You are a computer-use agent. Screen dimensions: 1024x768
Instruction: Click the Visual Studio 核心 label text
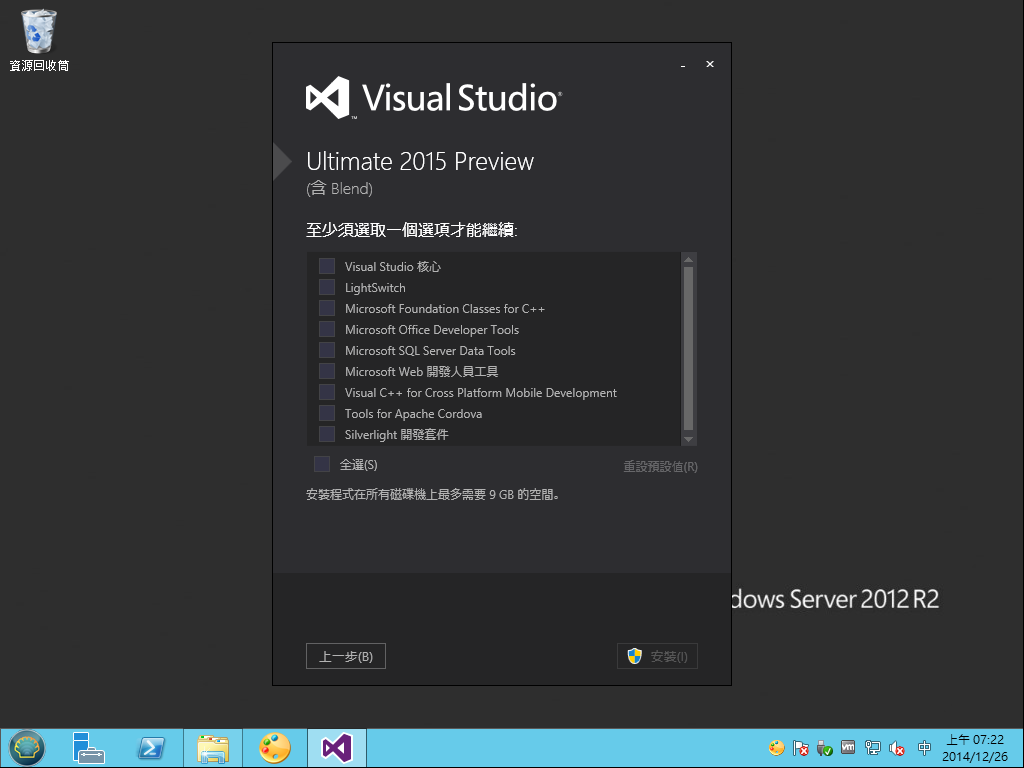pos(392,266)
